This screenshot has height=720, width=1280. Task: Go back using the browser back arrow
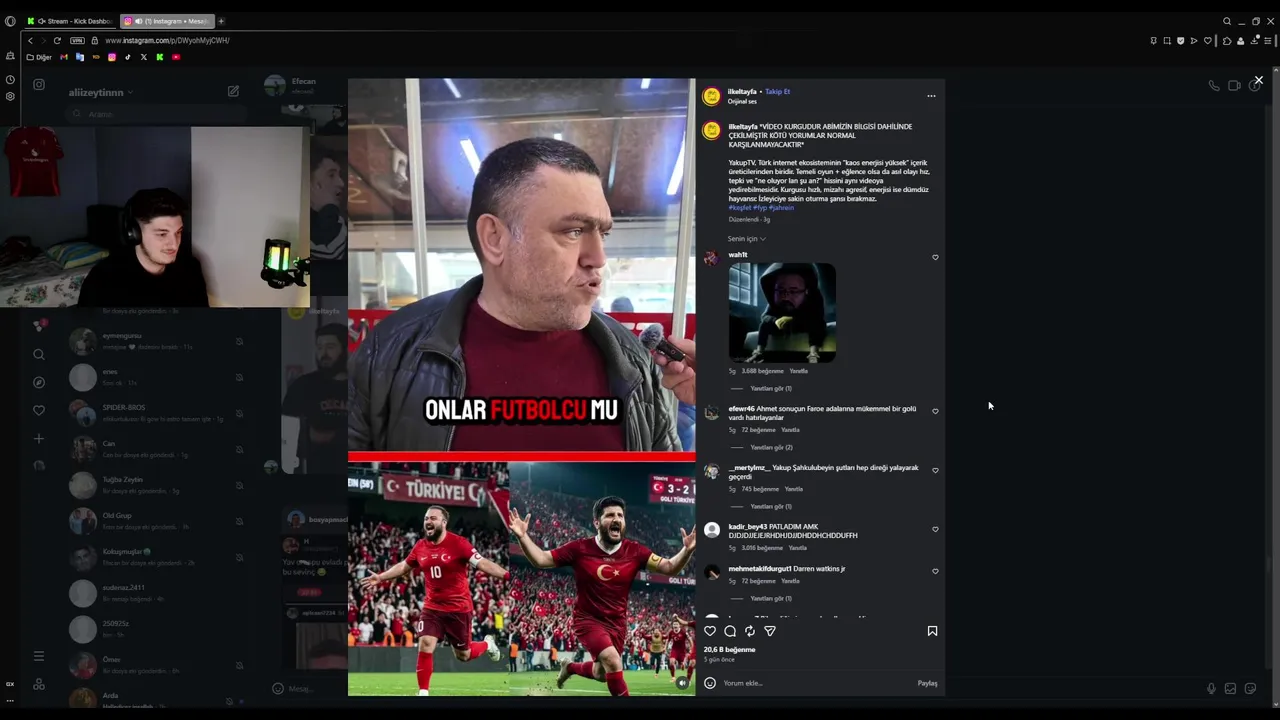30,41
